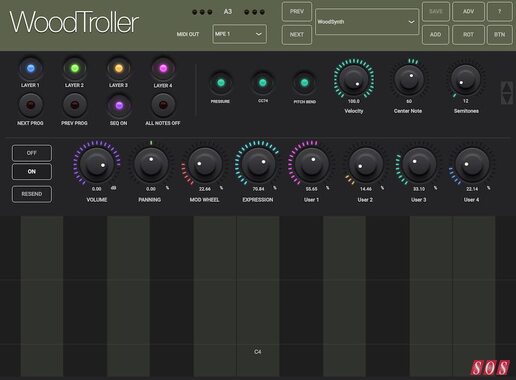This screenshot has width=516, height=380.
Task: Click the User 1 knob
Action: pyautogui.click(x=311, y=165)
